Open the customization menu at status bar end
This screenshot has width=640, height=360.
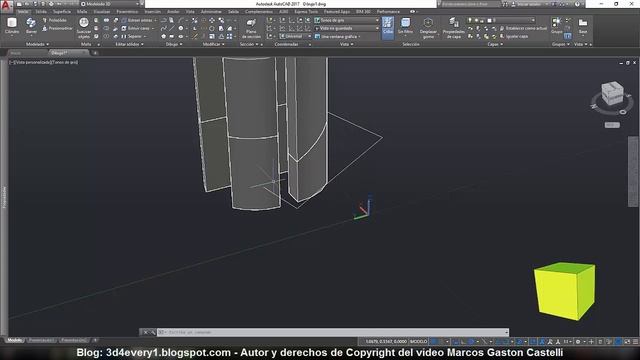point(636,341)
